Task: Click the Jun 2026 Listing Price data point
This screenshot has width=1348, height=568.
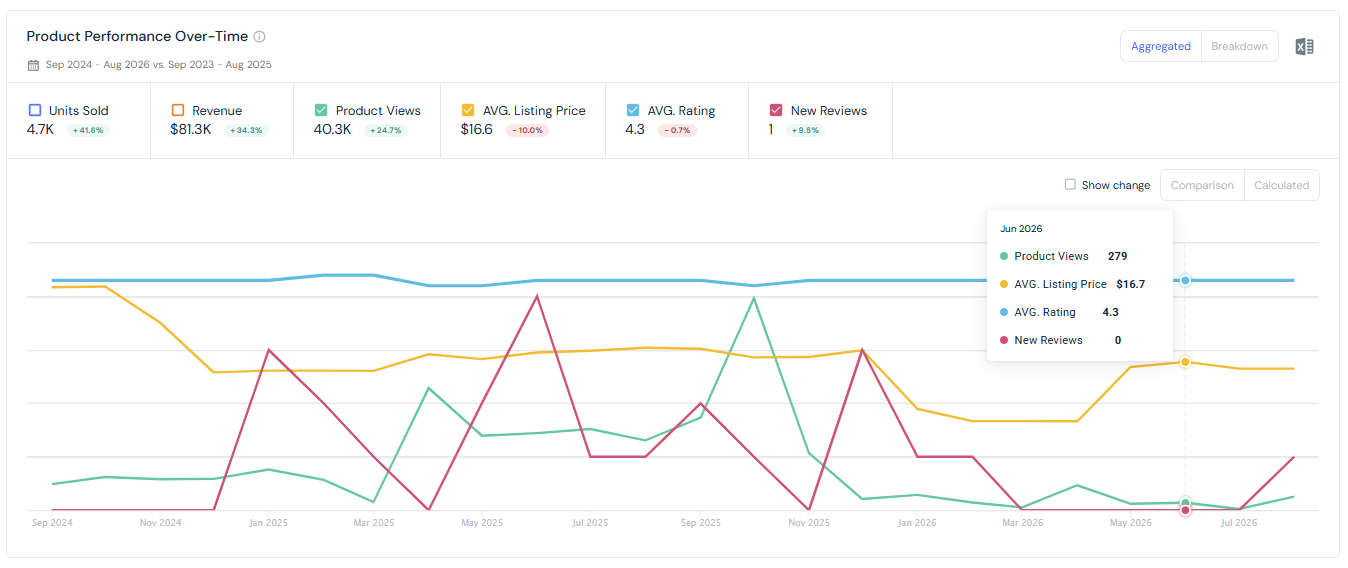Action: tap(1185, 362)
